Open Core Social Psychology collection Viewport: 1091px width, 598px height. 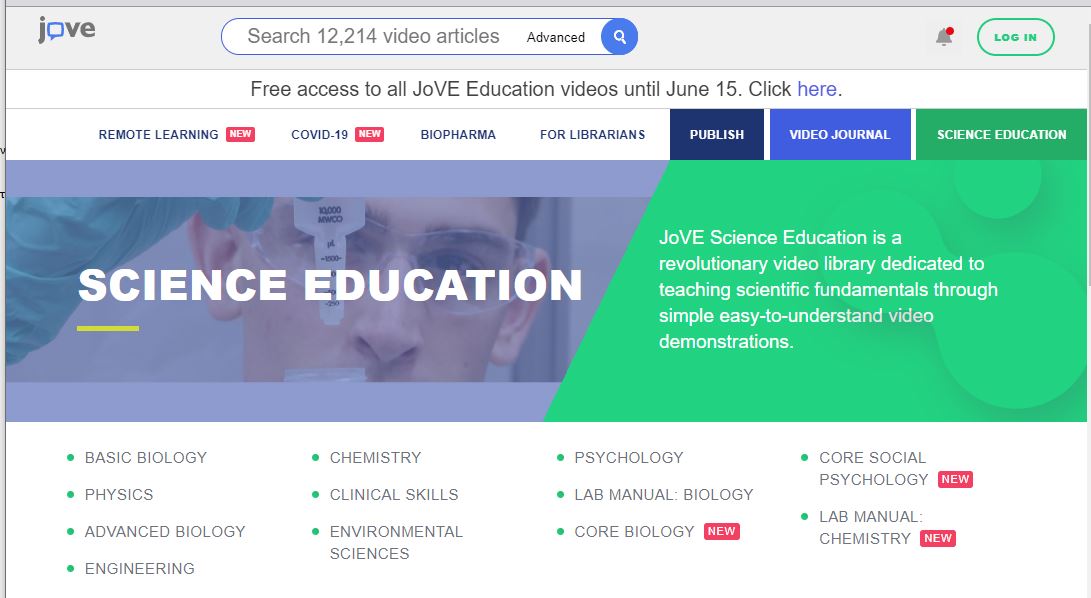point(873,468)
